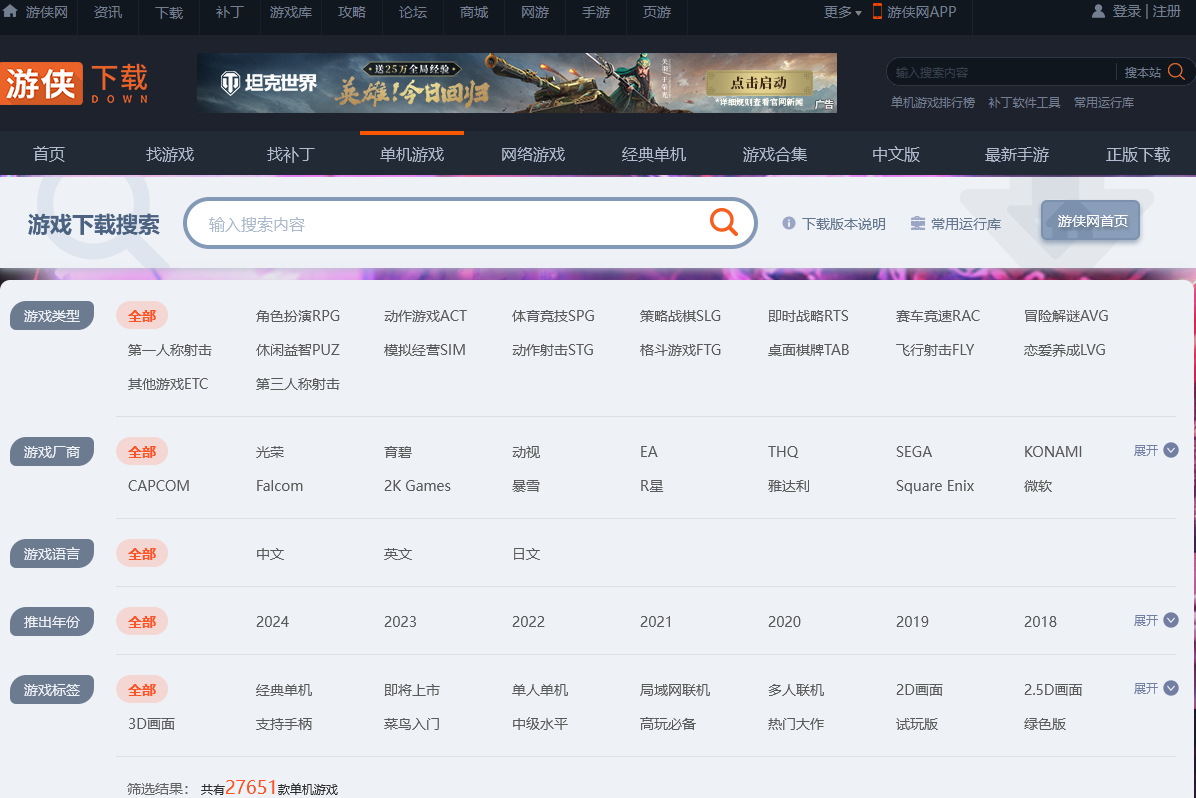Open the 单机游戏排行榜 link
Viewport: 1196px width, 798px height.
932,102
